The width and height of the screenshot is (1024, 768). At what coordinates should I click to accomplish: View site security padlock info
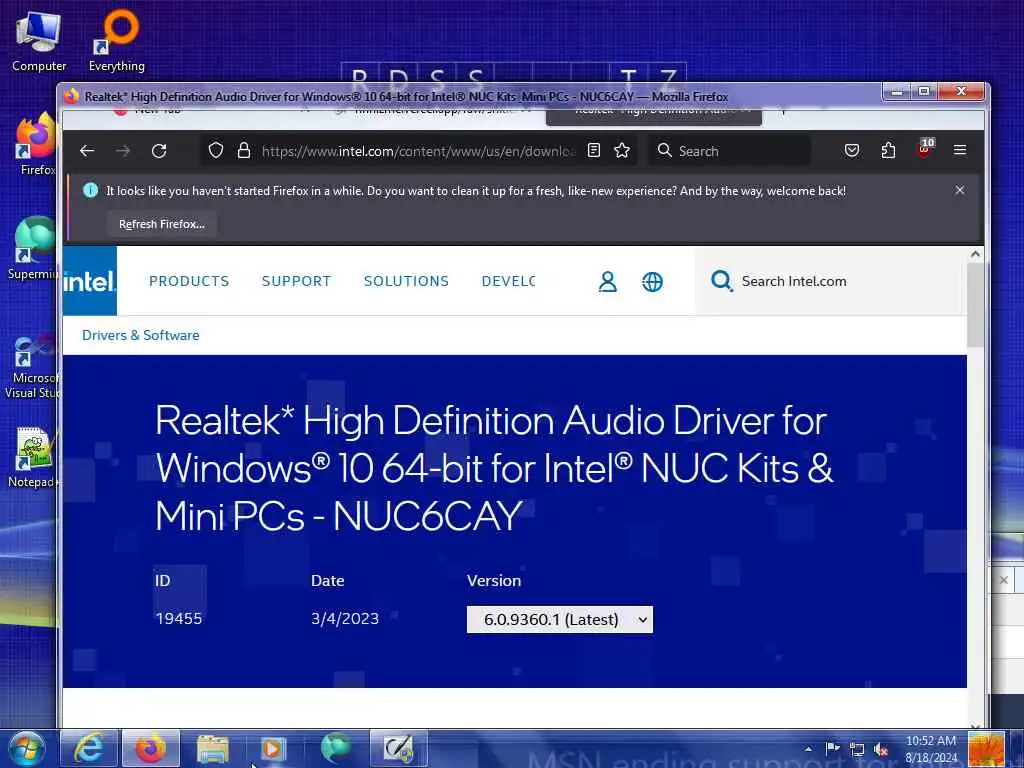point(244,151)
